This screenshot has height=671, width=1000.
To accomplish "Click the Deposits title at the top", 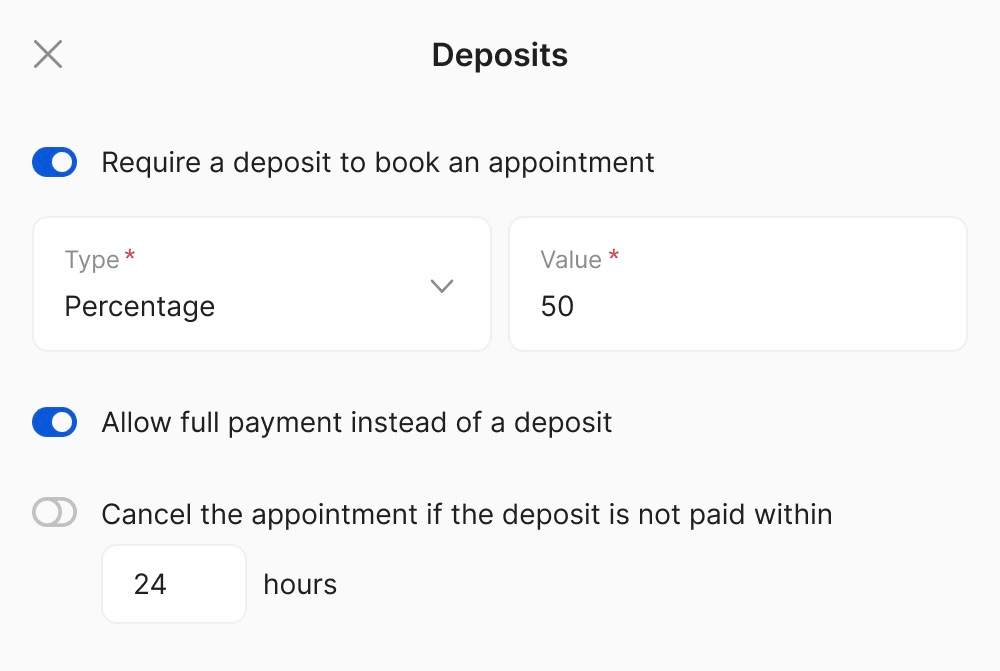I will point(499,55).
